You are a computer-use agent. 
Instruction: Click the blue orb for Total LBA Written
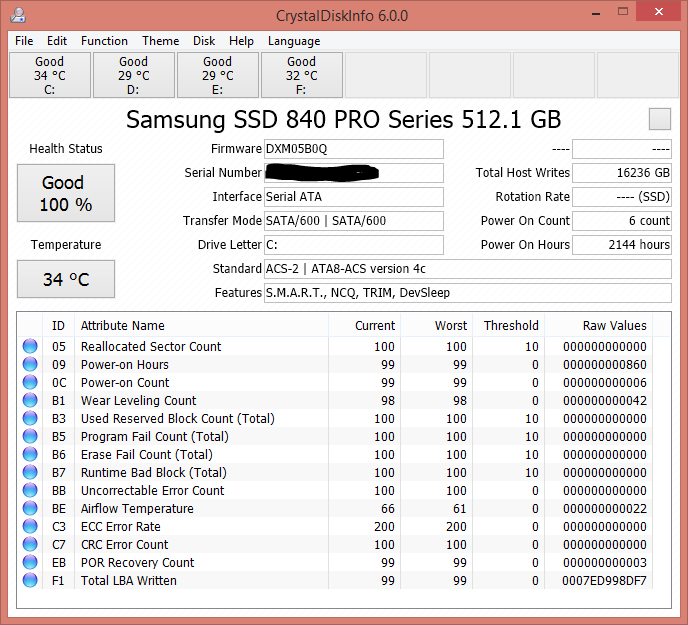30,581
